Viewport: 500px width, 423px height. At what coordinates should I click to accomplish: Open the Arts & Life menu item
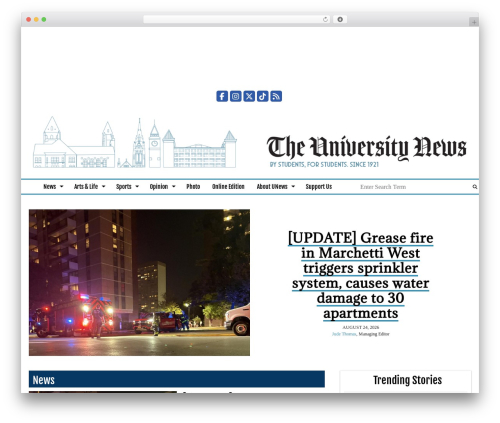pyautogui.click(x=86, y=187)
